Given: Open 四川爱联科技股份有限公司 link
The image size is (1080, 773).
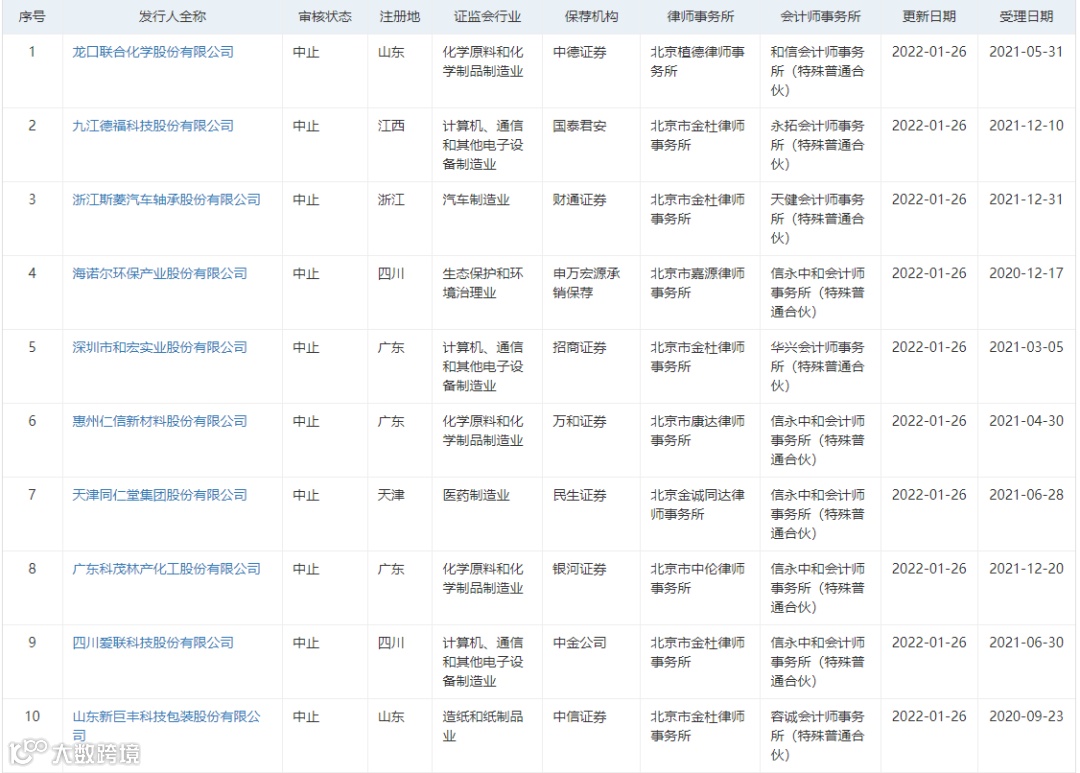Looking at the screenshot, I should tap(153, 642).
